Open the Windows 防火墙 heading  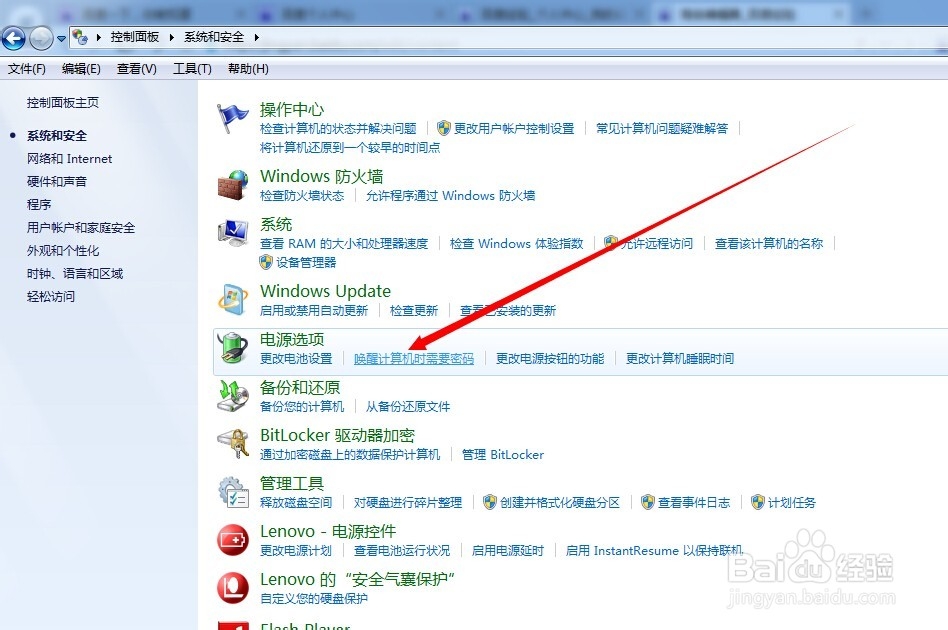tap(321, 177)
